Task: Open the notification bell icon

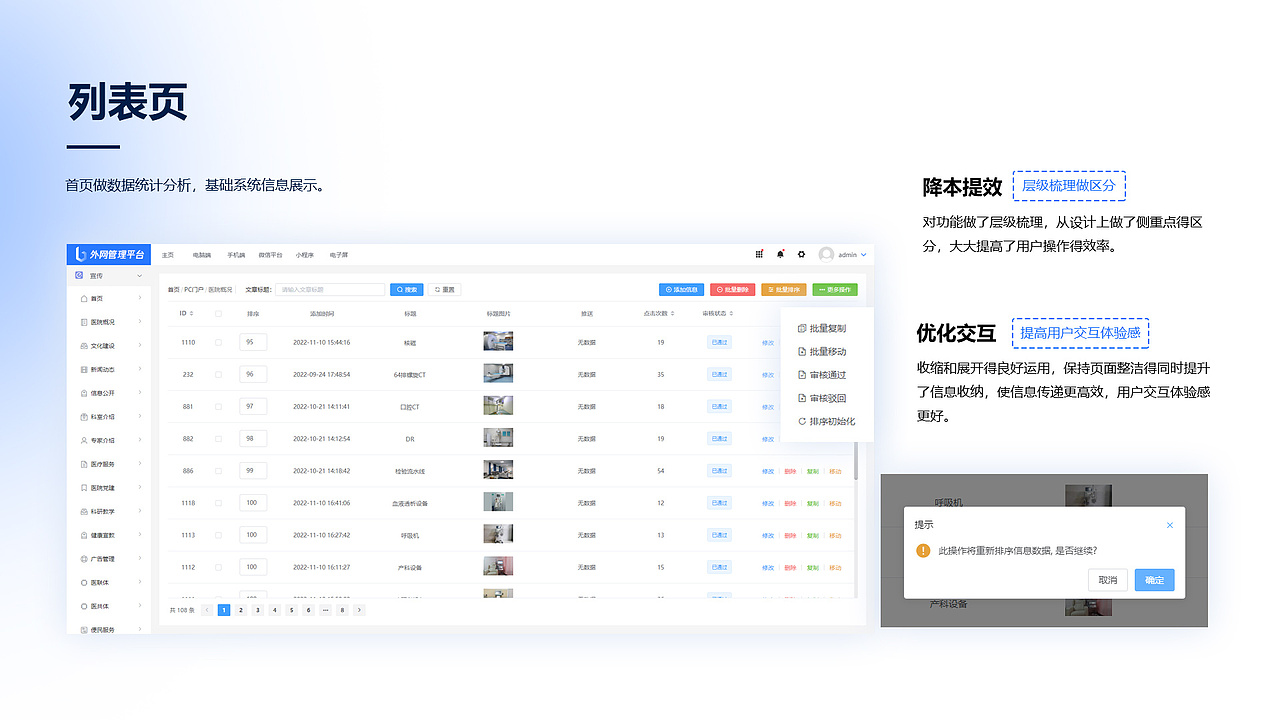Action: click(x=780, y=254)
